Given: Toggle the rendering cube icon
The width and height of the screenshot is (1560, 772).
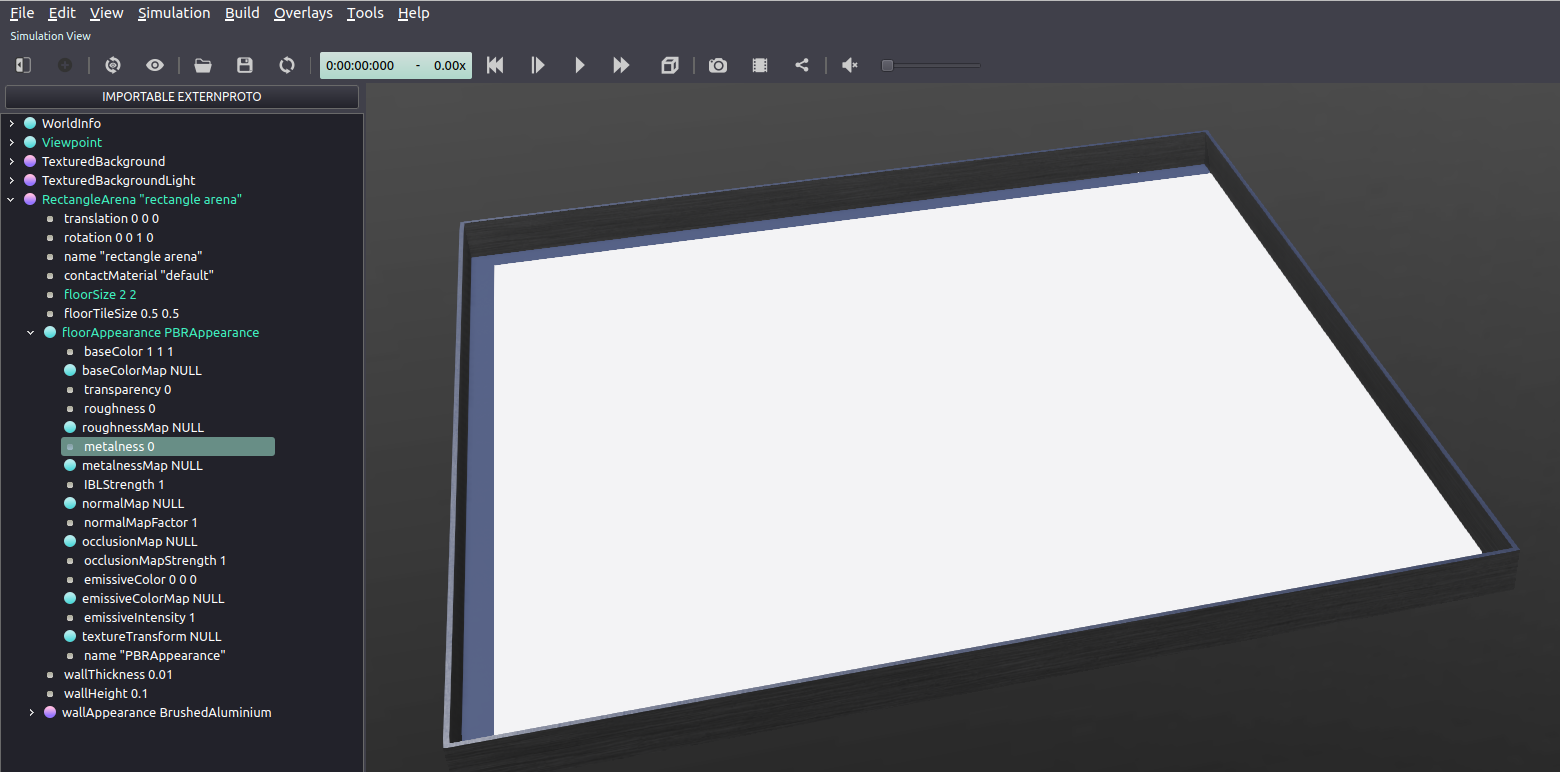Looking at the screenshot, I should point(670,65).
